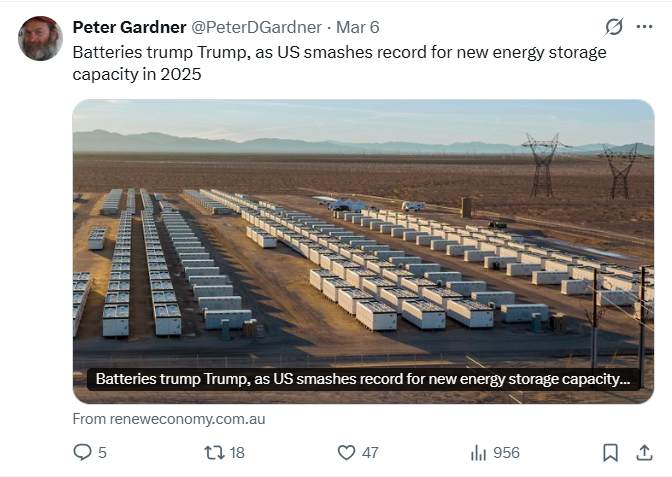
Task: Click the reply count of 5
Action: click(x=102, y=453)
